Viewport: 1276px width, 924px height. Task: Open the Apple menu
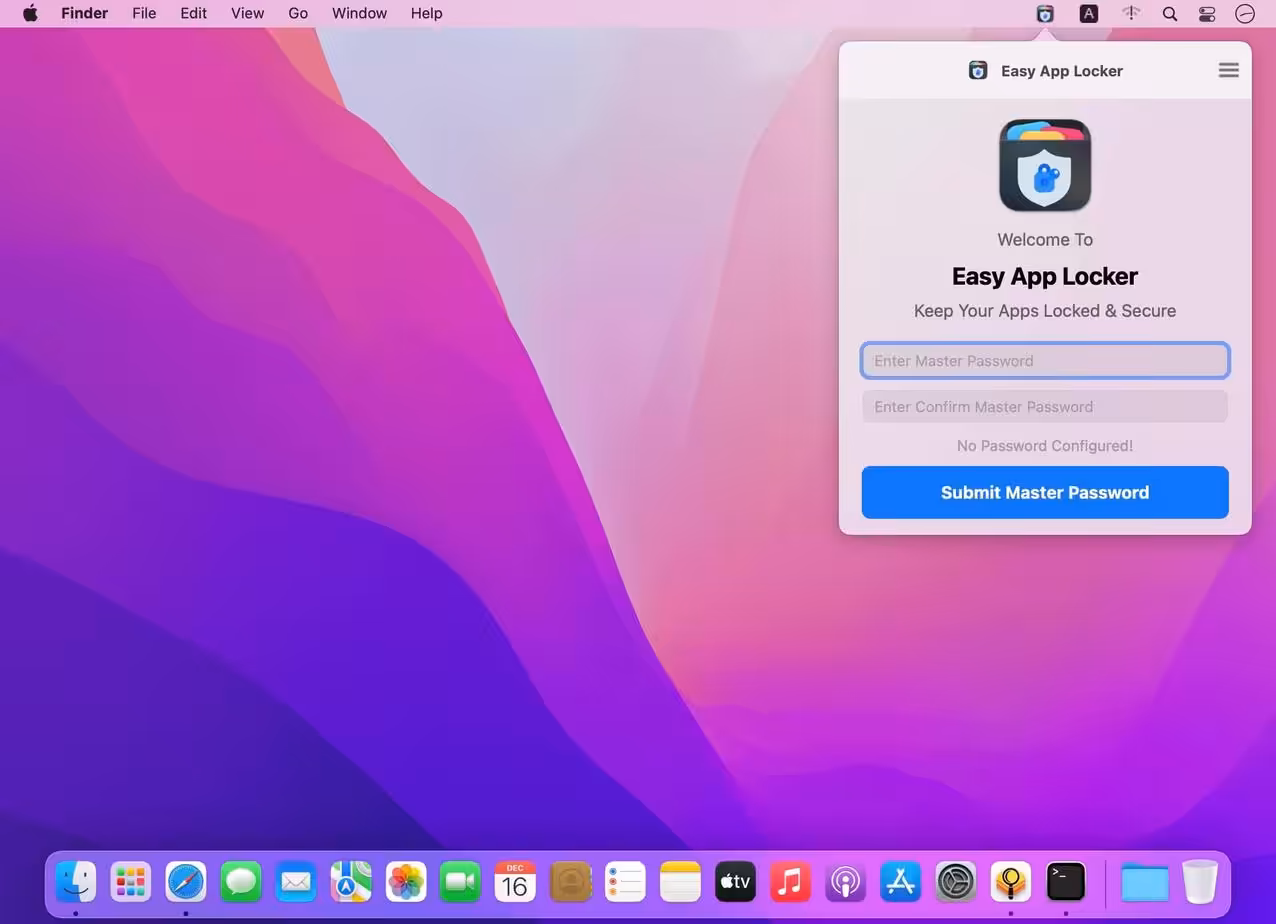click(x=30, y=13)
